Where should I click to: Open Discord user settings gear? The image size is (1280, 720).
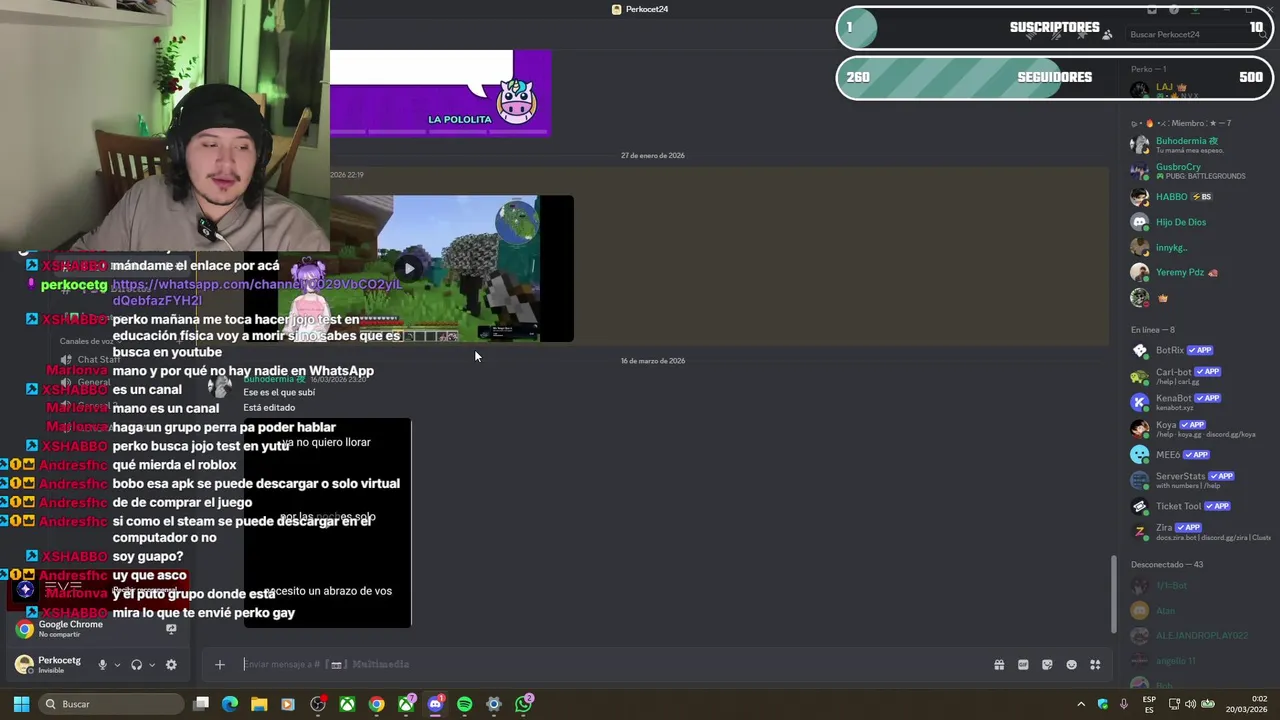[x=171, y=665]
